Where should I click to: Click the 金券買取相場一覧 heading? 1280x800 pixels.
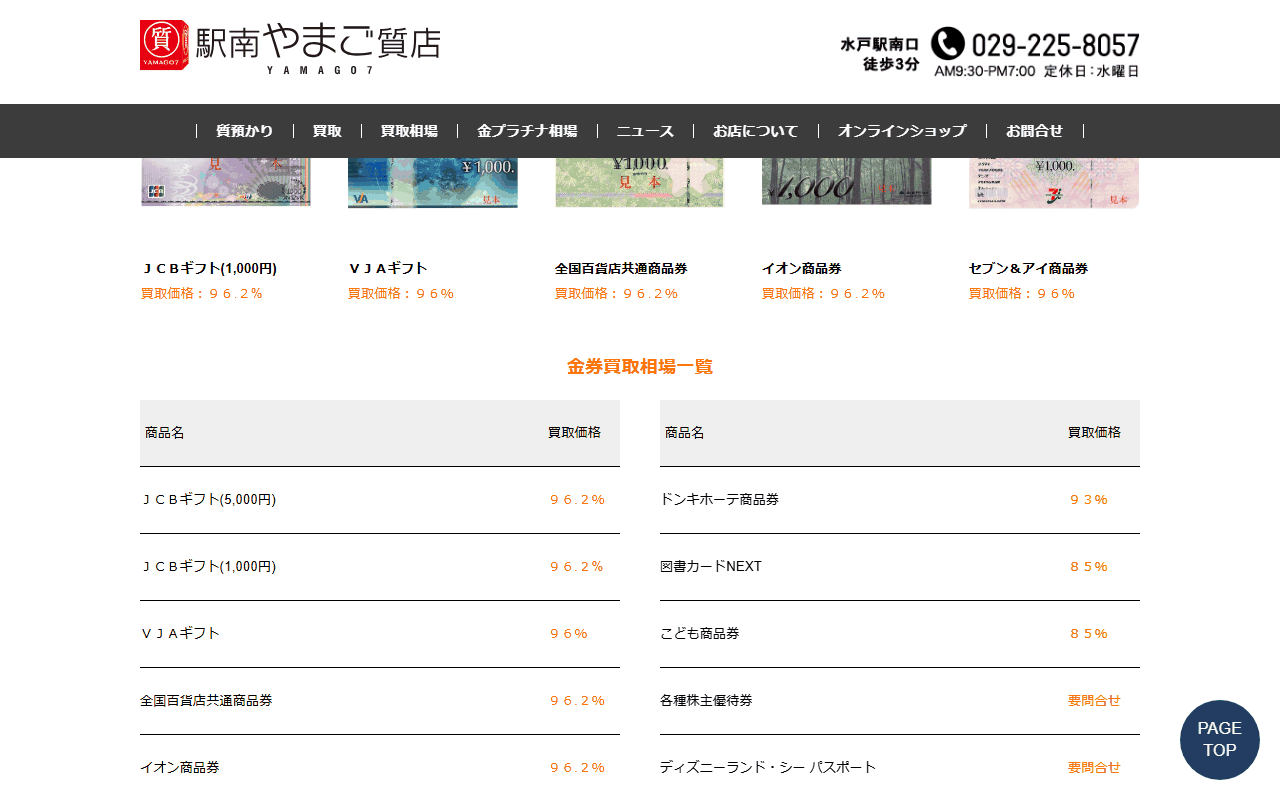coord(640,367)
